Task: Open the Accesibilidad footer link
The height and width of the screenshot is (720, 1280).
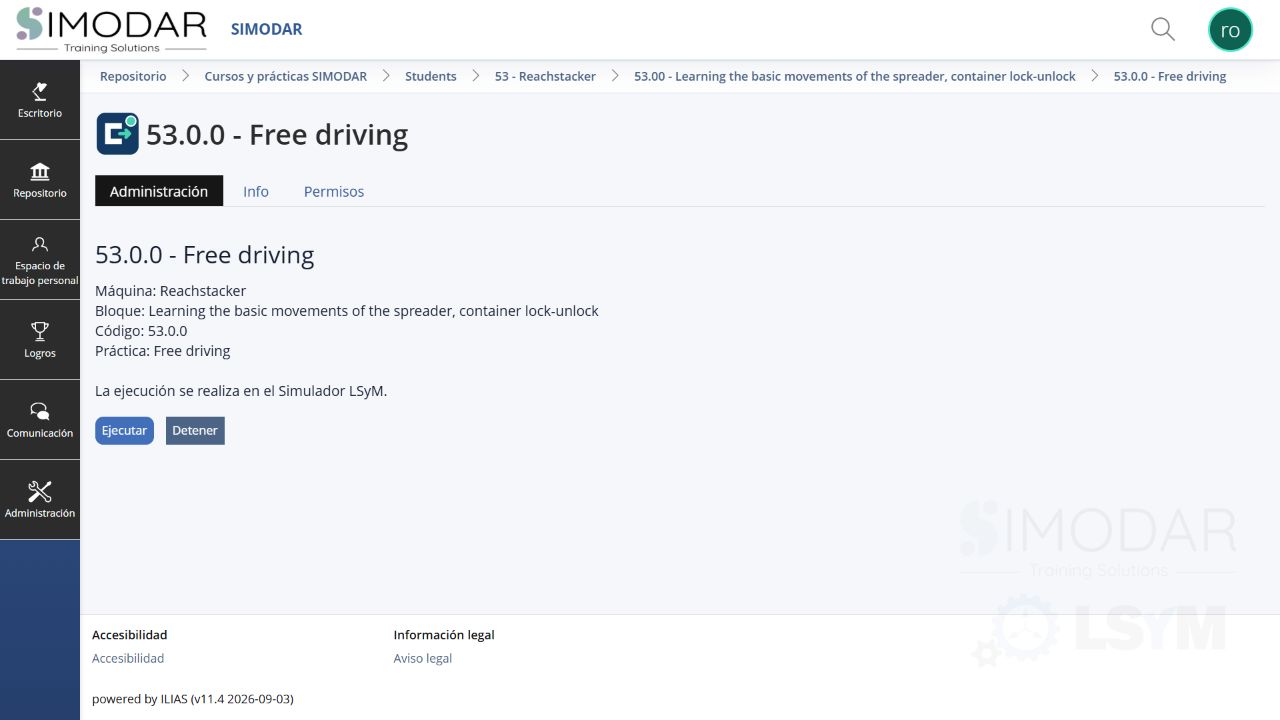Action: 128,658
